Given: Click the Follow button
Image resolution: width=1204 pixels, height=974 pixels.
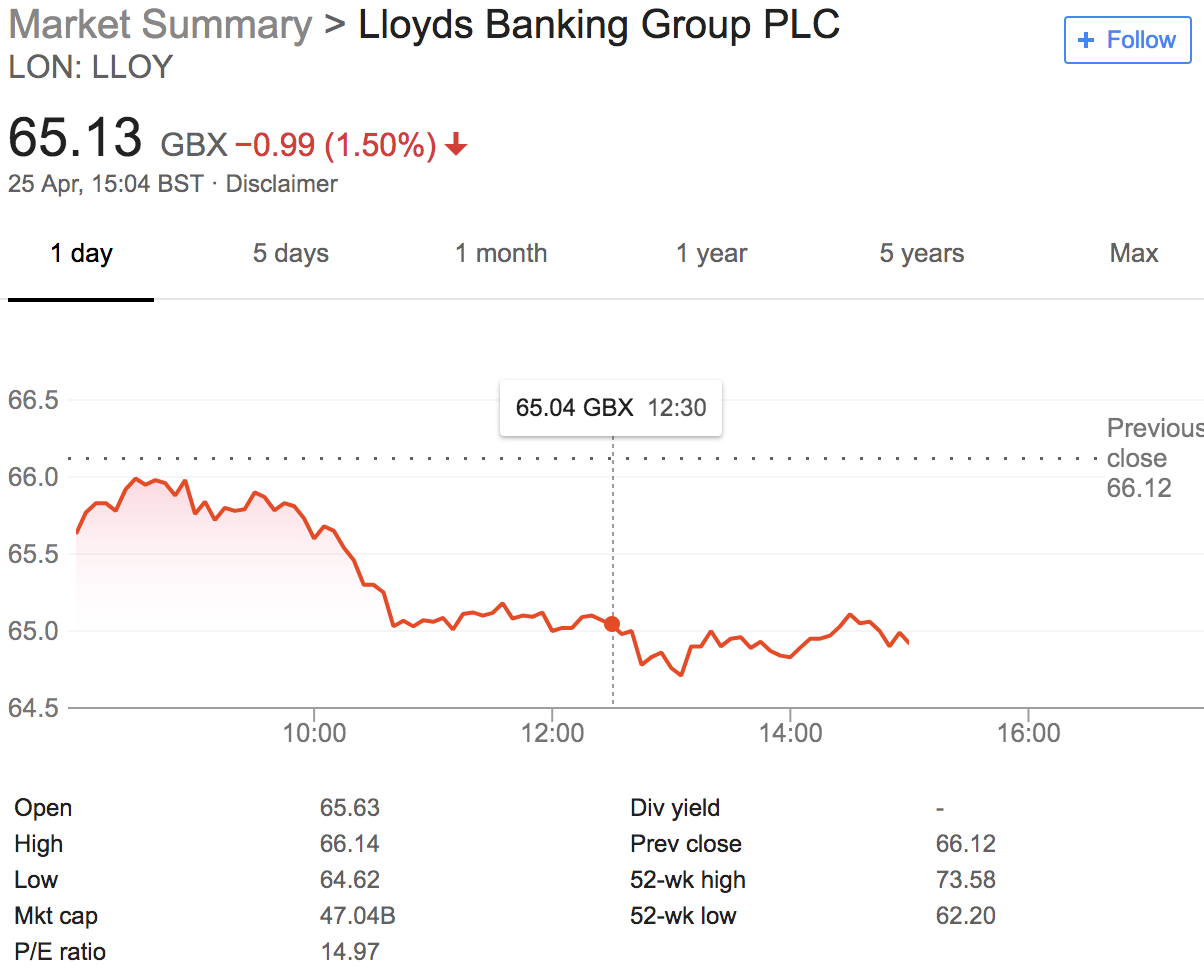Looking at the screenshot, I should tap(1127, 40).
